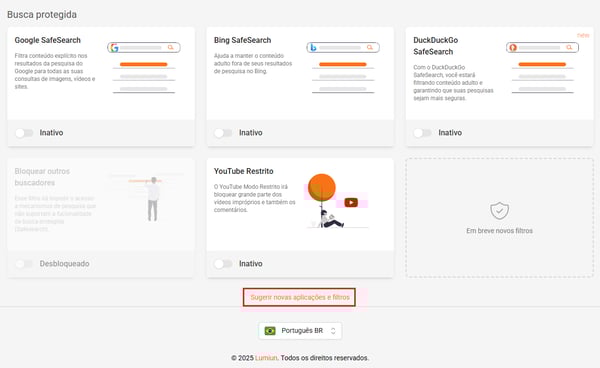Click the YouTube Modo Restrito description text
Image resolution: width=600 pixels, height=368 pixels.
click(254, 198)
